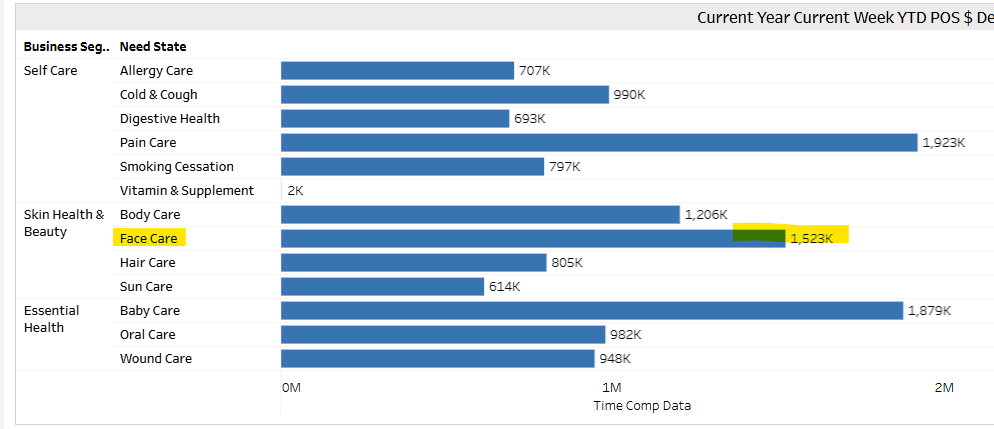994x429 pixels.
Task: Select the Skin Health & Beauty segment
Action: click(63, 223)
